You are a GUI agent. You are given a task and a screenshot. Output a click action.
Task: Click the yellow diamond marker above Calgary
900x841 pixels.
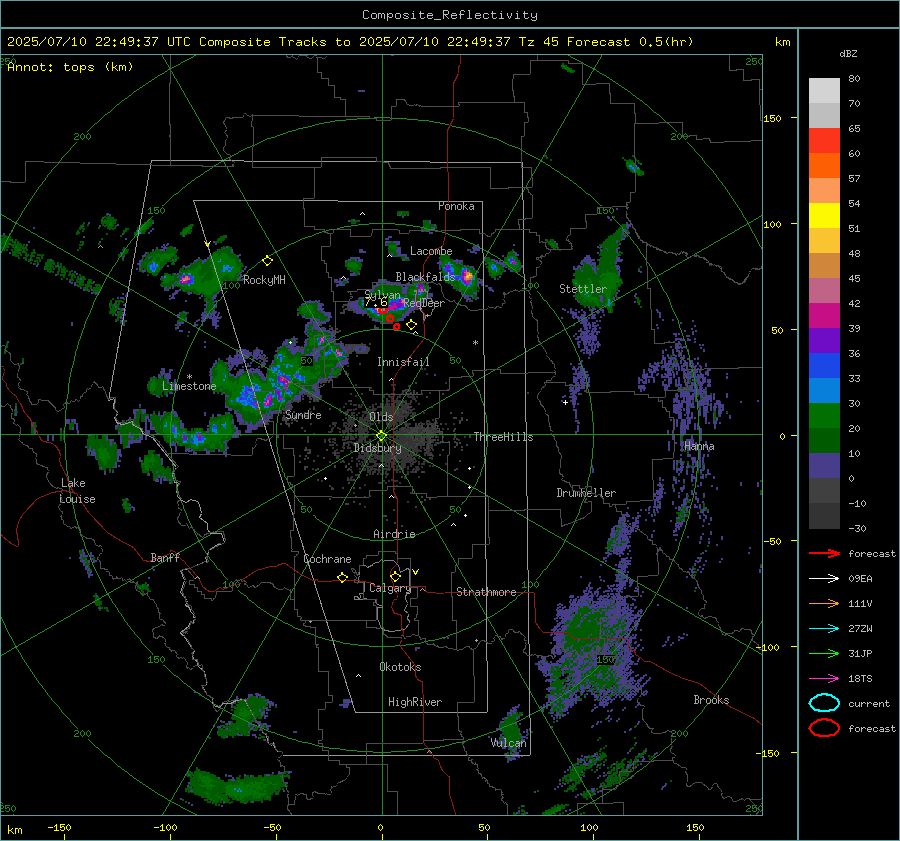395,576
